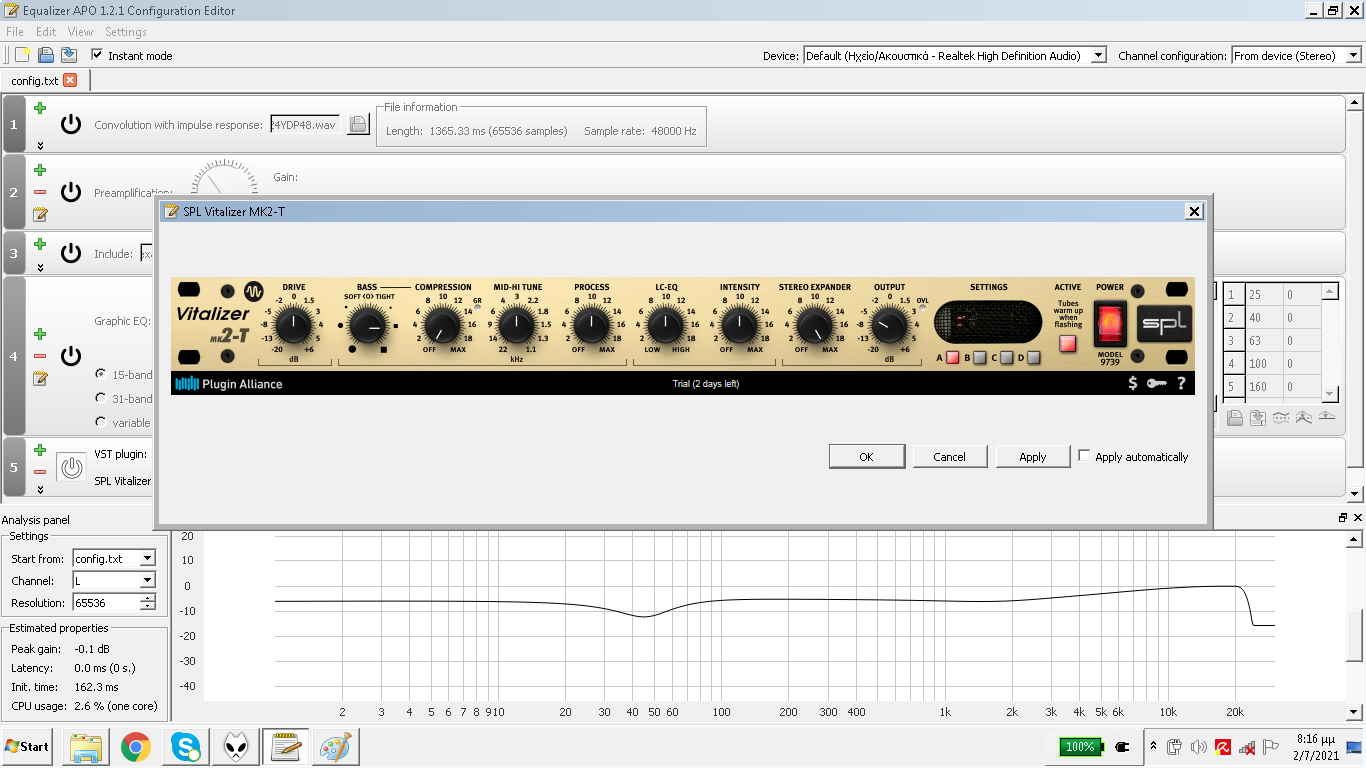This screenshot has width=1366, height=768.
Task: Open plugin help question mark icon
Action: coord(1181,383)
